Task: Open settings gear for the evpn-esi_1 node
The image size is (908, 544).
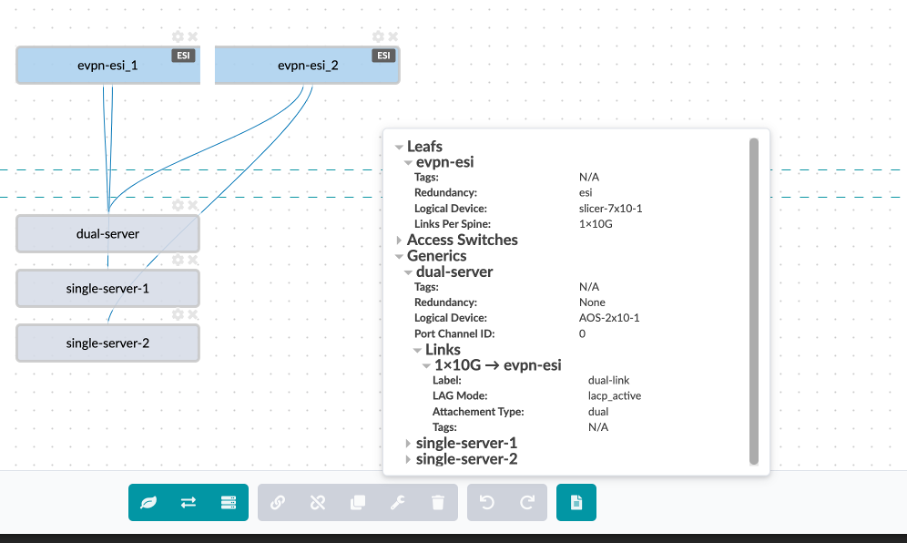Action: tap(178, 37)
